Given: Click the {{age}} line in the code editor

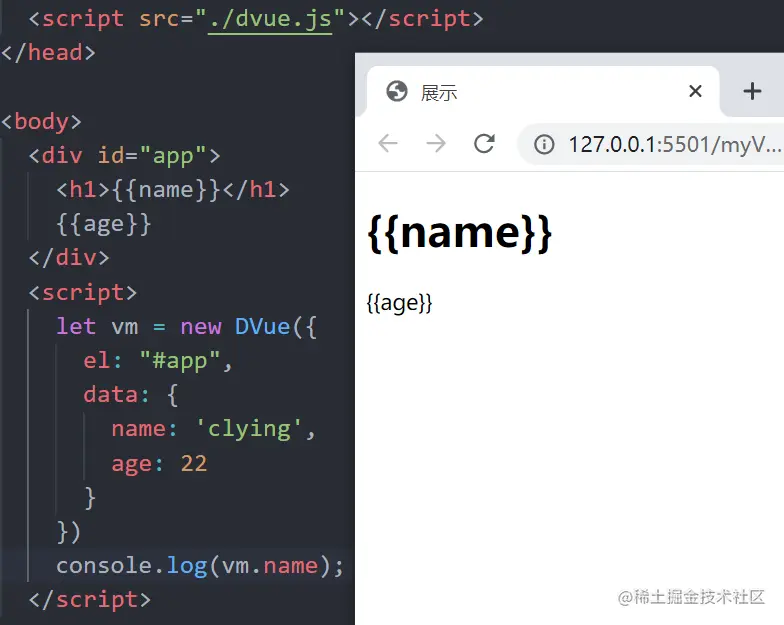Looking at the screenshot, I should click(104, 224).
